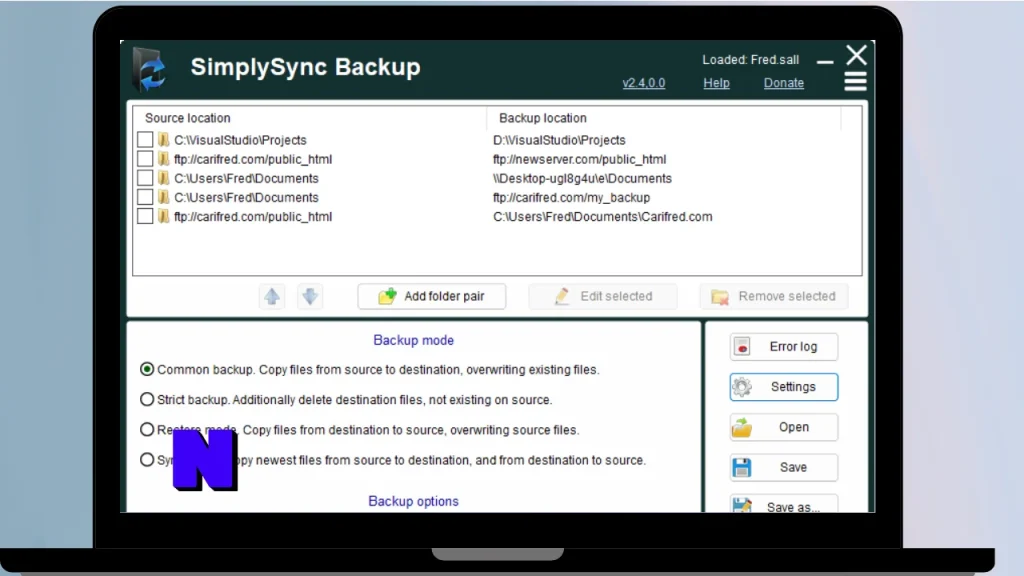Click \\Desktop-ugl8g4u\e\Documents backup path
1024x576 pixels.
tap(582, 178)
